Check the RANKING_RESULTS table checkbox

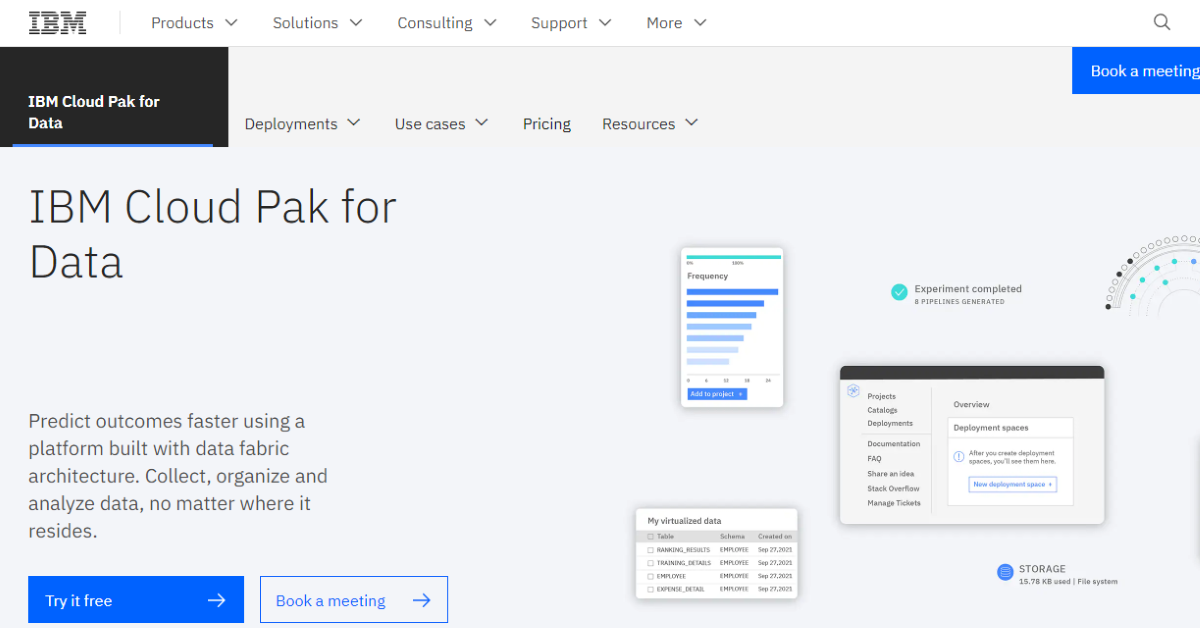(x=650, y=550)
